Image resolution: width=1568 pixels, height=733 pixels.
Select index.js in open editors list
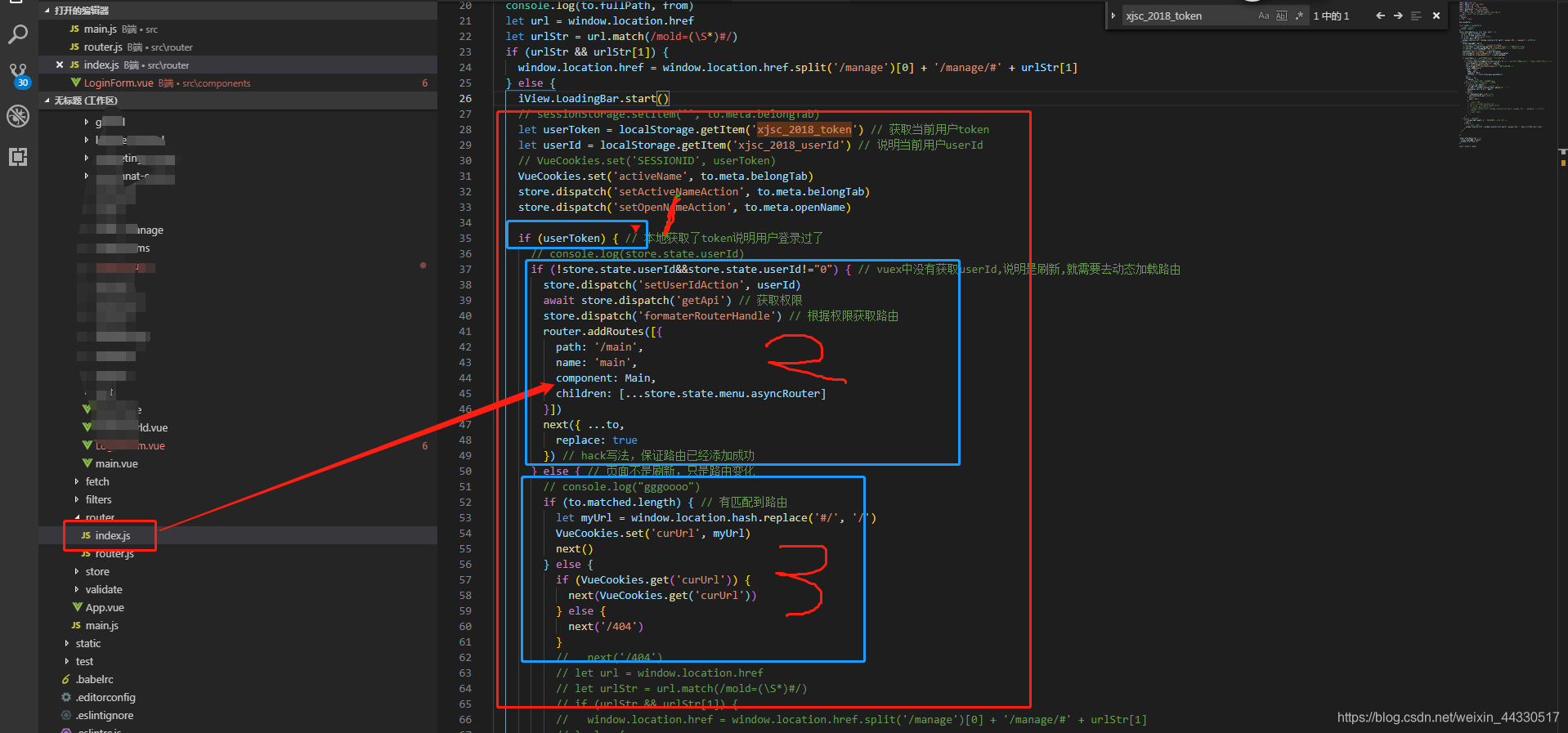(238, 65)
